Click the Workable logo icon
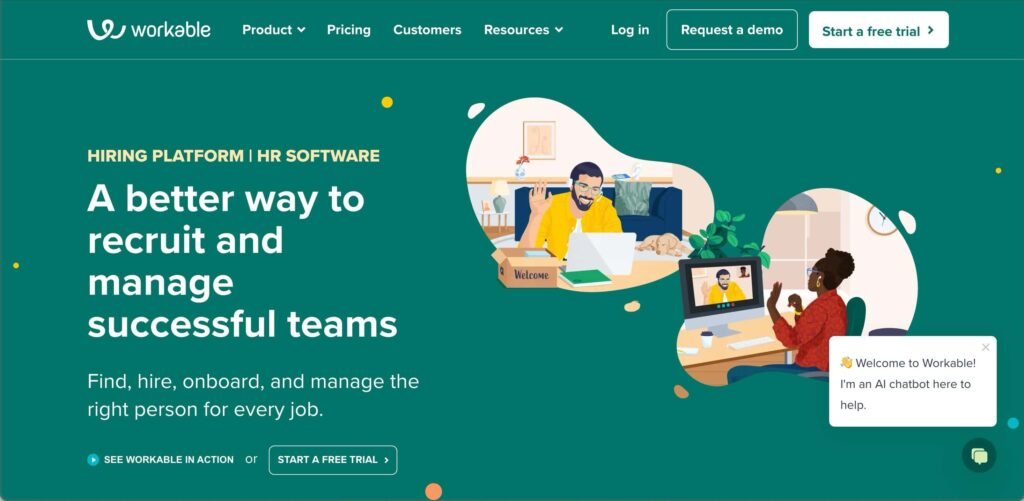Screen dimensions: 1024x501 pyautogui.click(x=106, y=29)
